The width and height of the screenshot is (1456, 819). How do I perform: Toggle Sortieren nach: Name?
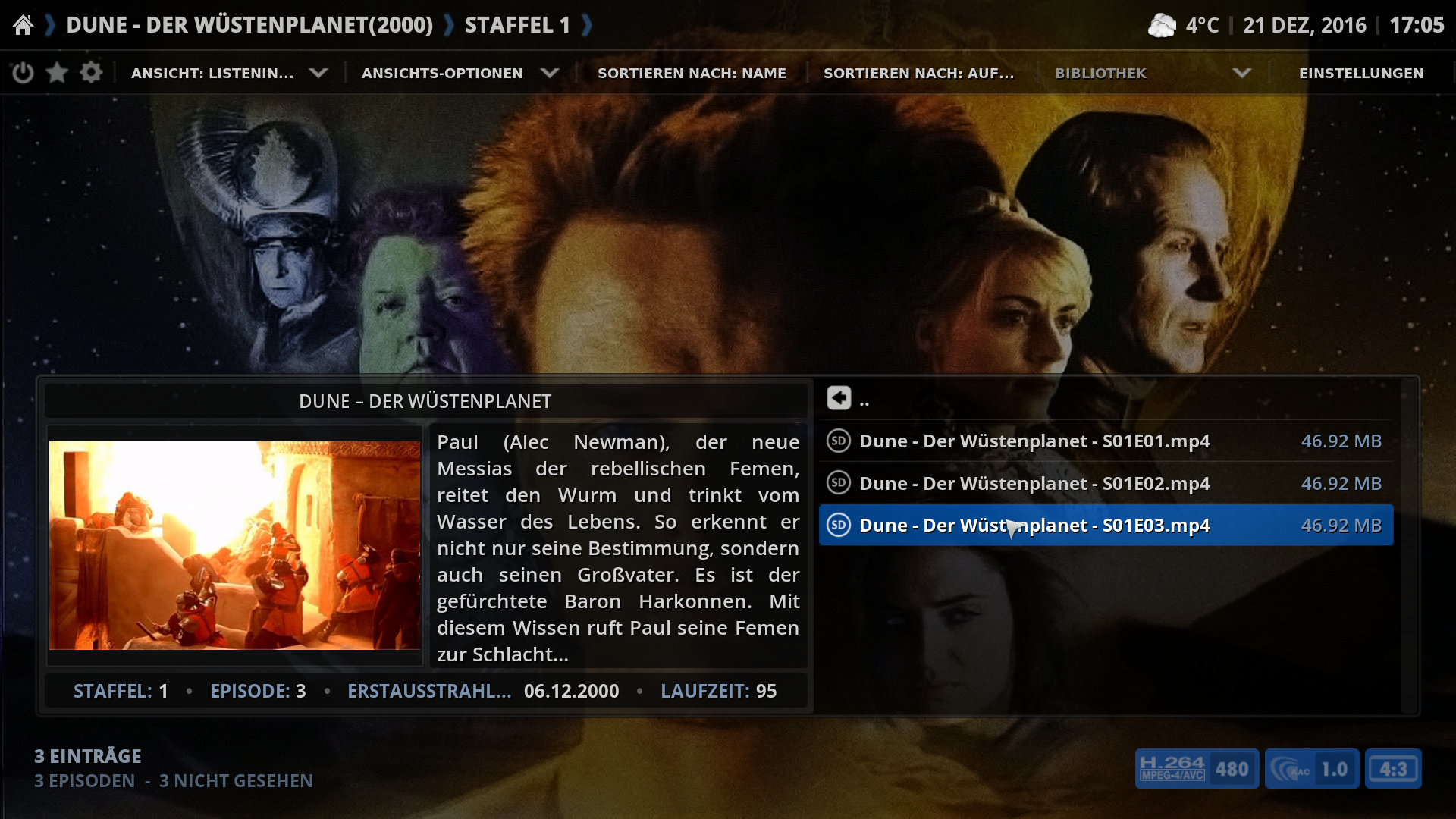coord(692,74)
